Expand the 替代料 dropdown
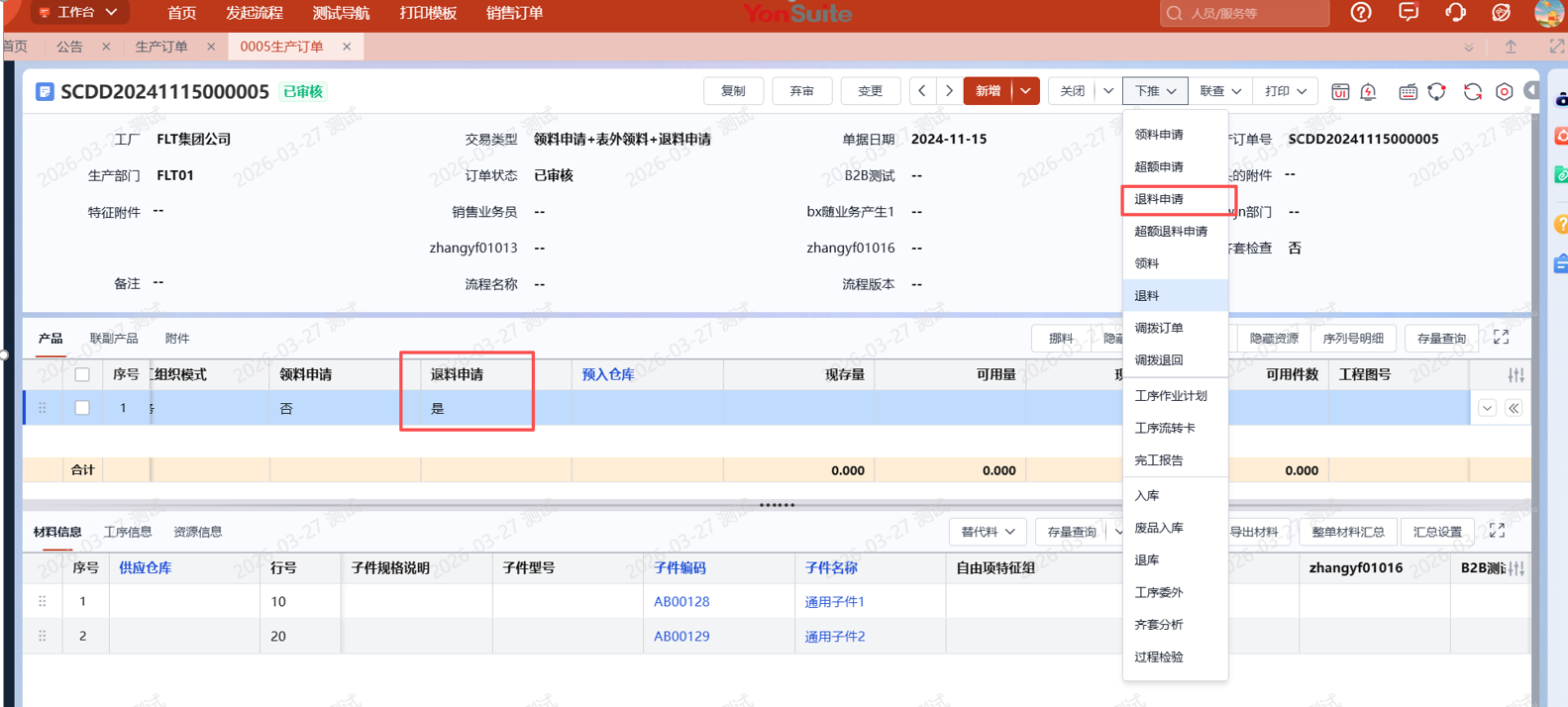The height and width of the screenshot is (707, 1568). click(x=987, y=532)
